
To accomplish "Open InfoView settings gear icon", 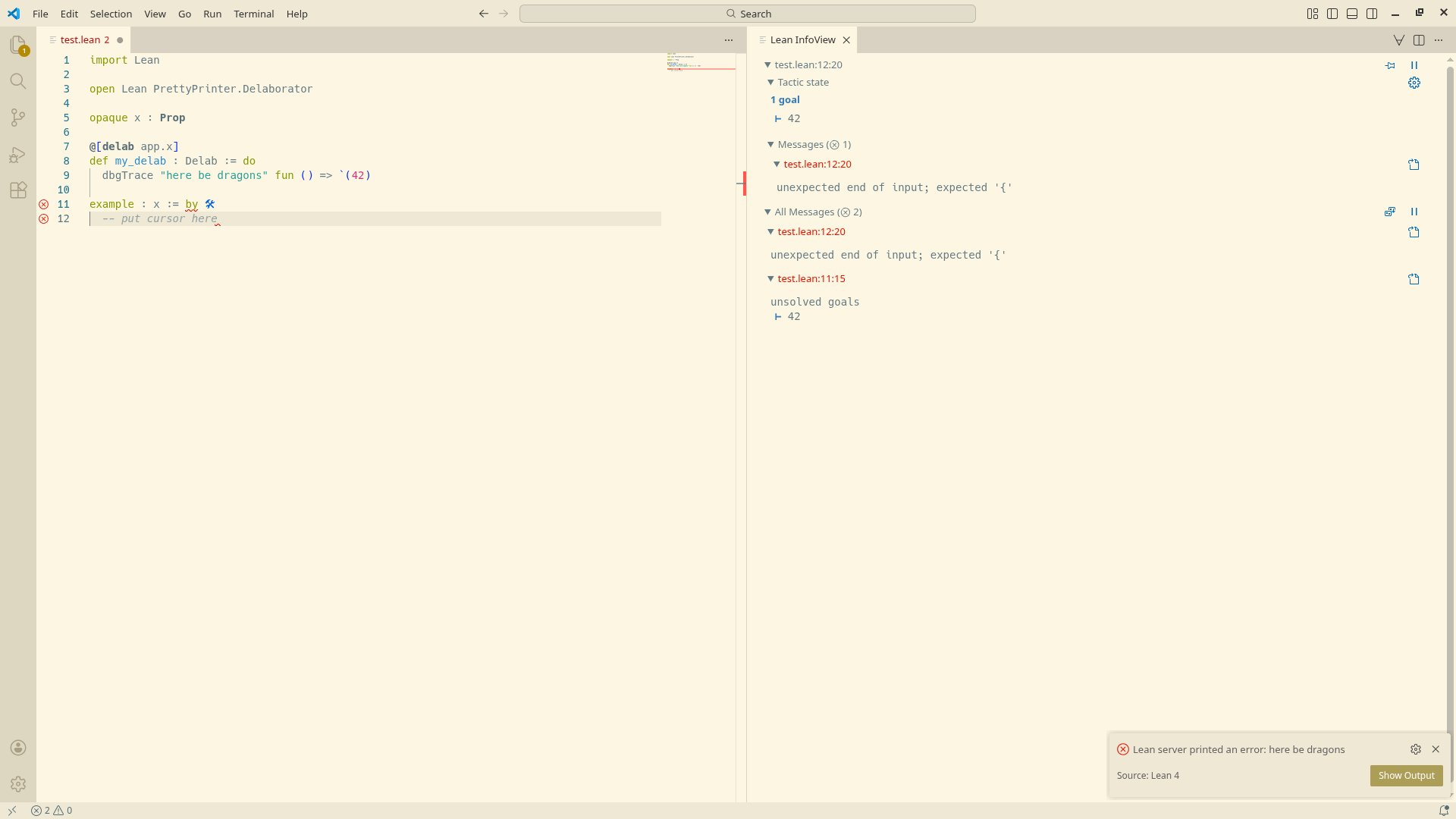I will pyautogui.click(x=1414, y=83).
